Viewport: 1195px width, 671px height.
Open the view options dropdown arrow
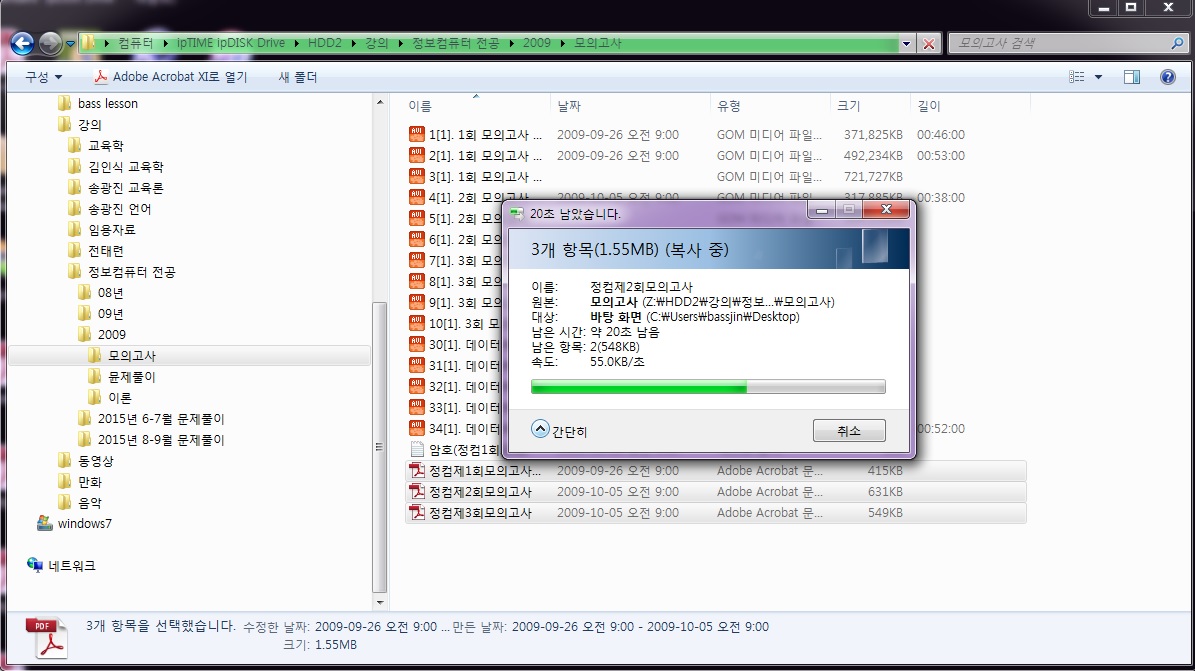(x=1098, y=77)
